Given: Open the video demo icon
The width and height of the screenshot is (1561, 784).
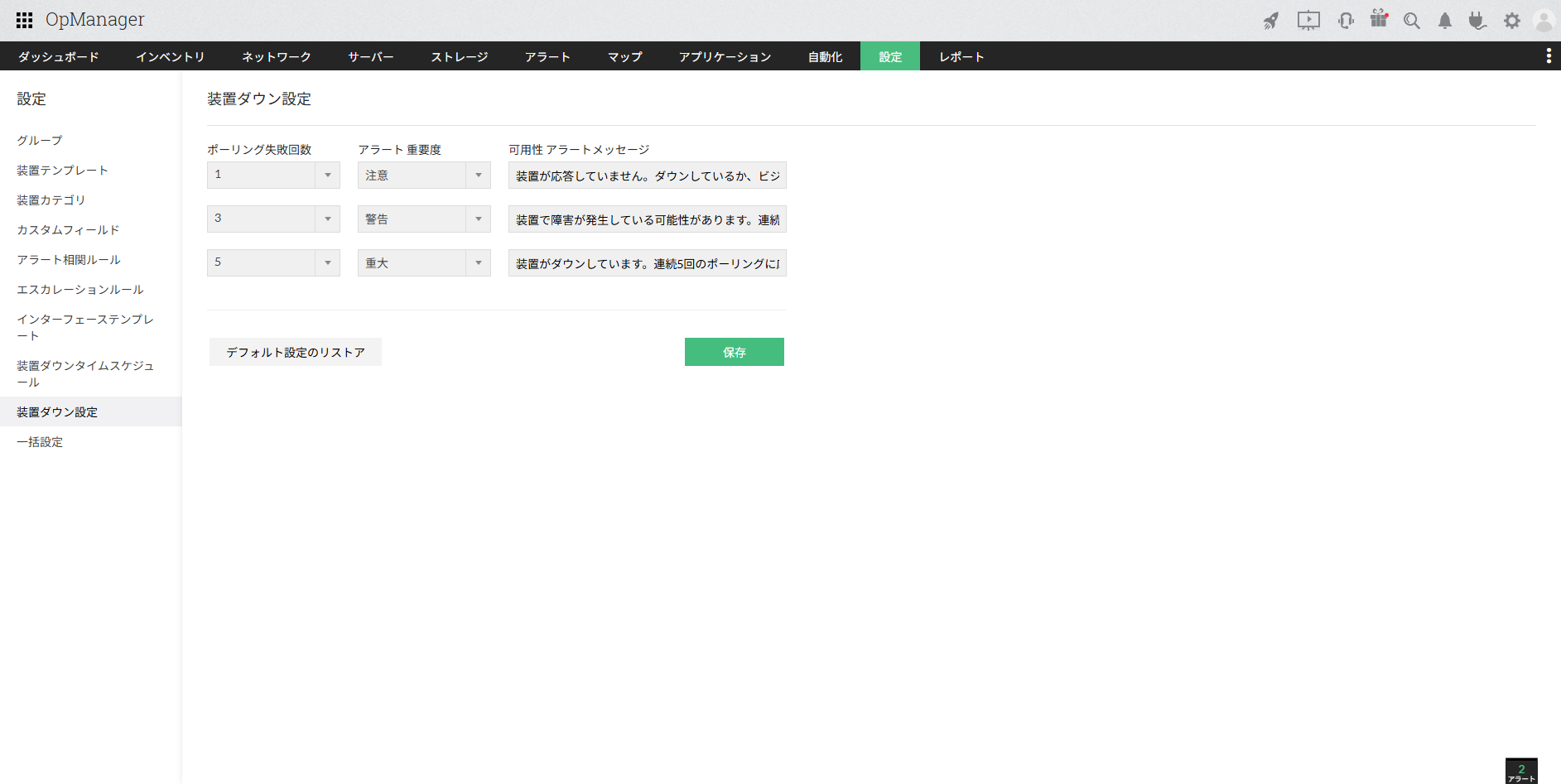Looking at the screenshot, I should [1308, 20].
